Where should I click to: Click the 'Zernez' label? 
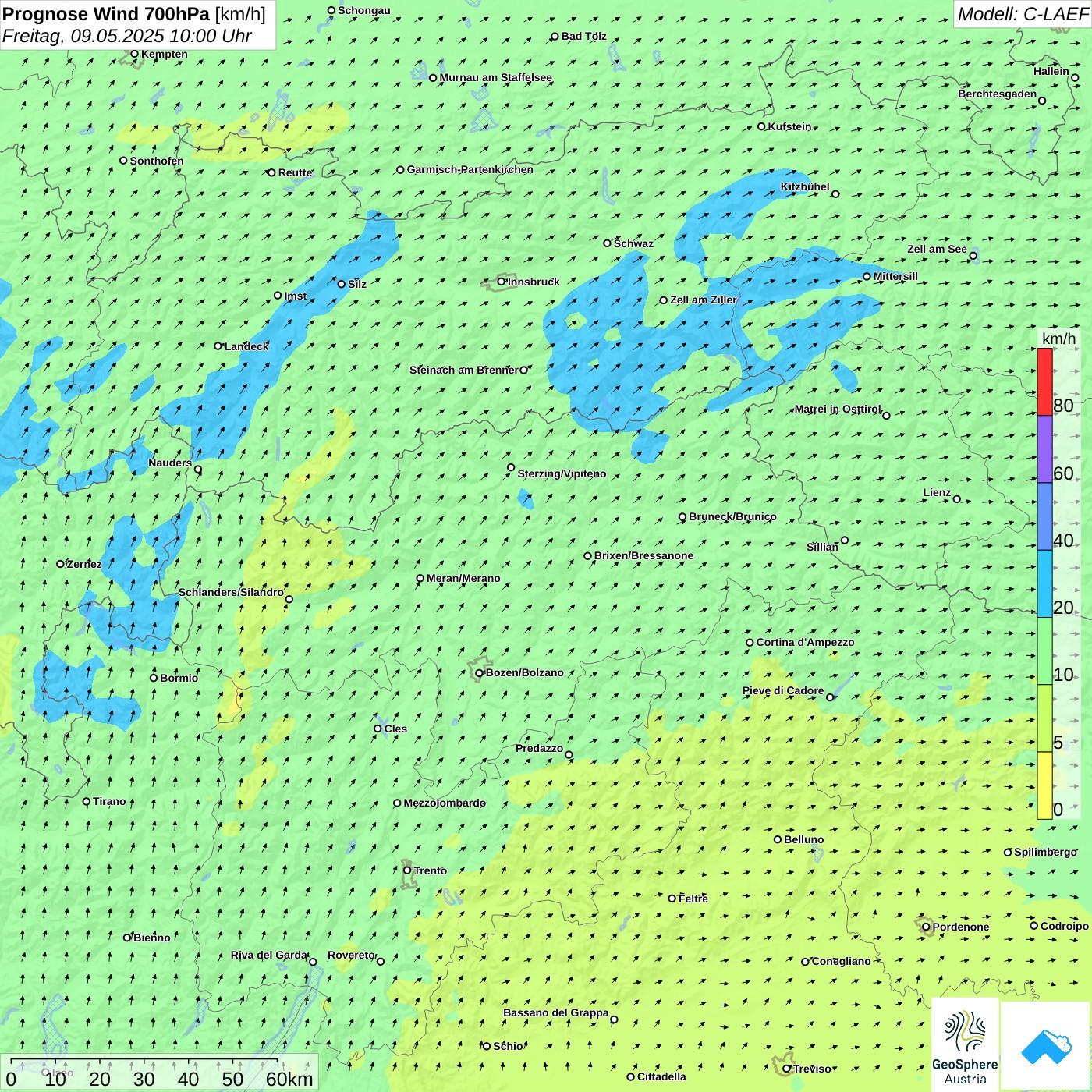pos(84,564)
